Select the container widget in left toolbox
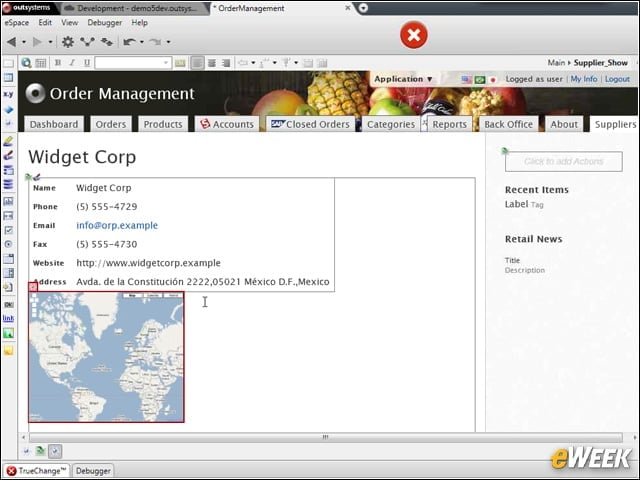Image resolution: width=640 pixels, height=480 pixels. tap(8, 63)
